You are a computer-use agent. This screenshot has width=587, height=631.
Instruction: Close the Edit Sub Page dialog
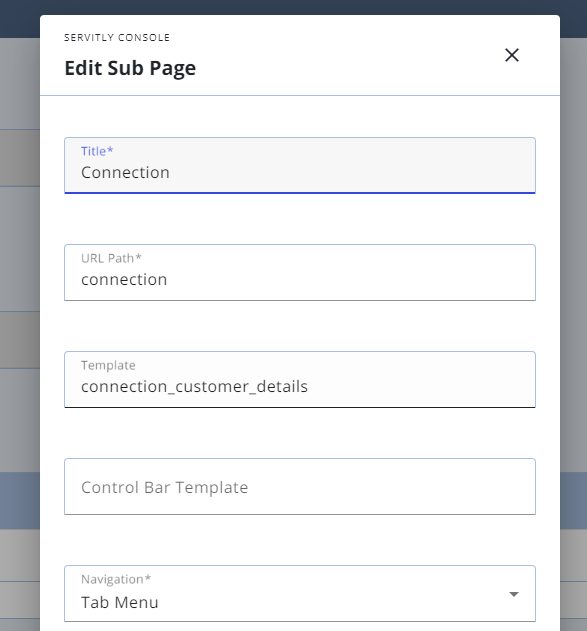coord(512,55)
